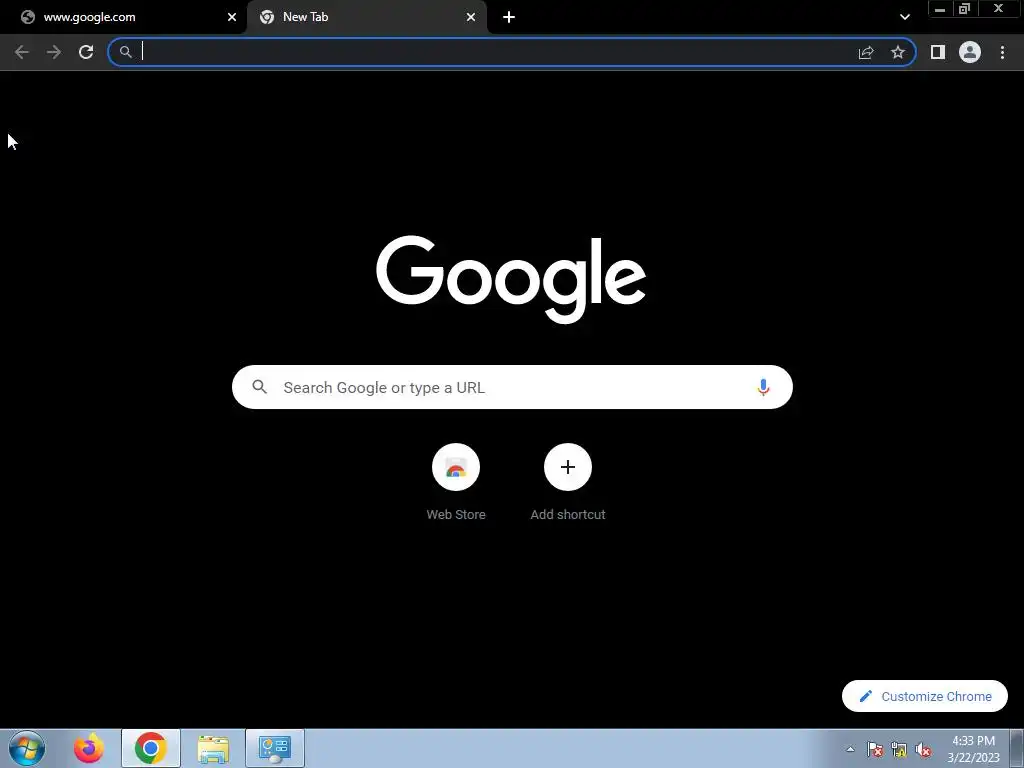Viewport: 1024px width, 768px height.
Task: Reload the current page
Action: (86, 52)
